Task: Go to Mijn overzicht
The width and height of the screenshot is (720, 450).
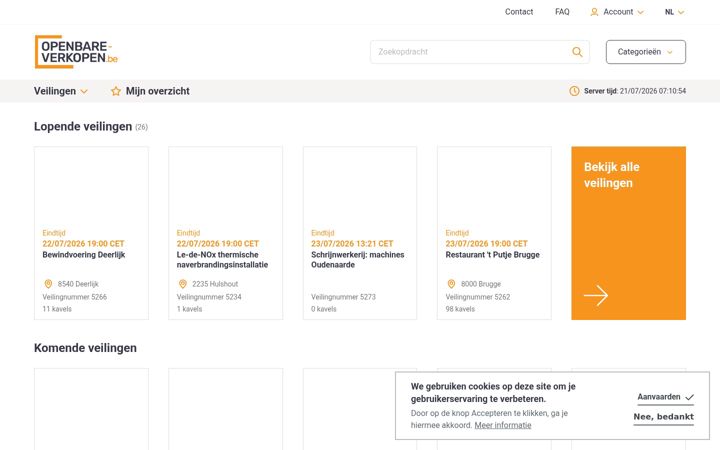Action: click(150, 91)
